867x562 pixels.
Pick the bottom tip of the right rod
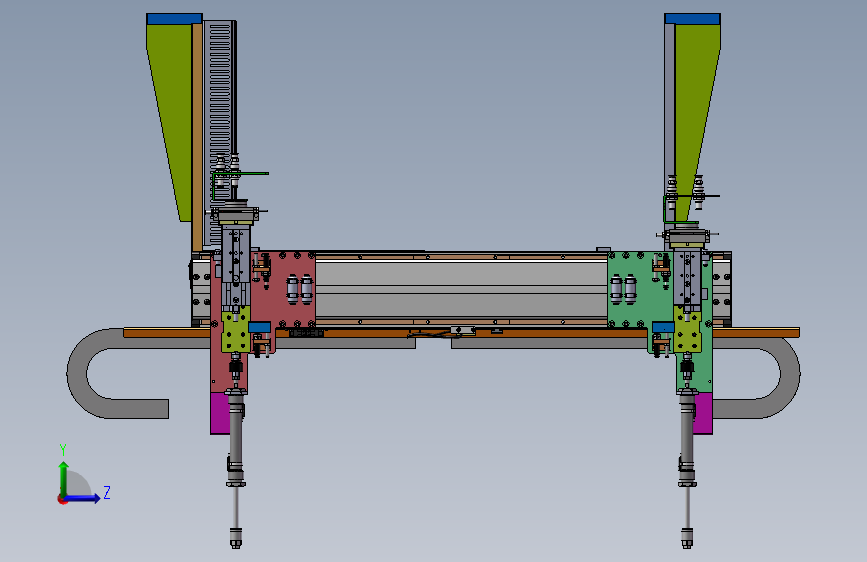tap(687, 538)
